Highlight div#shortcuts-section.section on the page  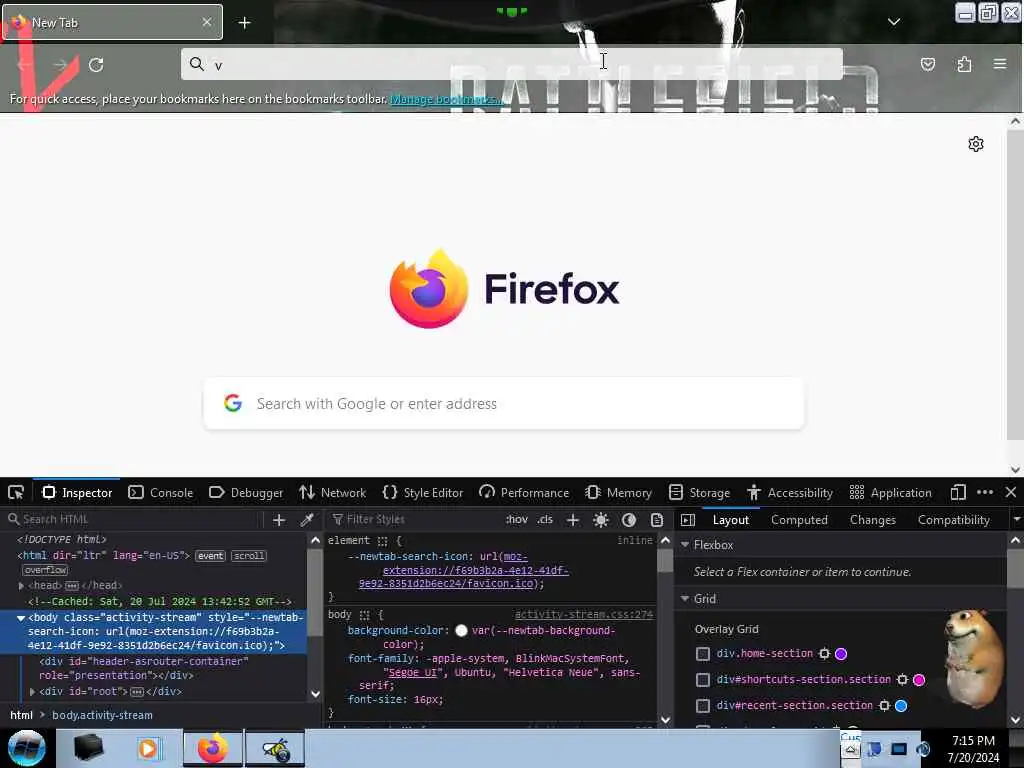(x=903, y=680)
